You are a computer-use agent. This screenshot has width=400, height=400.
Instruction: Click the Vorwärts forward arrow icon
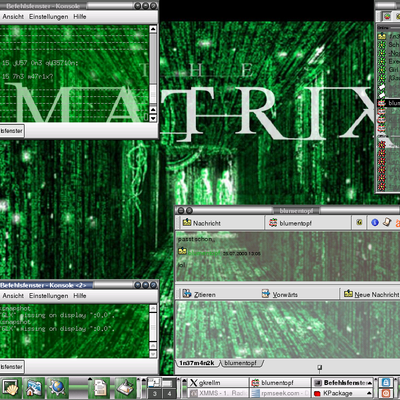click(x=266, y=294)
